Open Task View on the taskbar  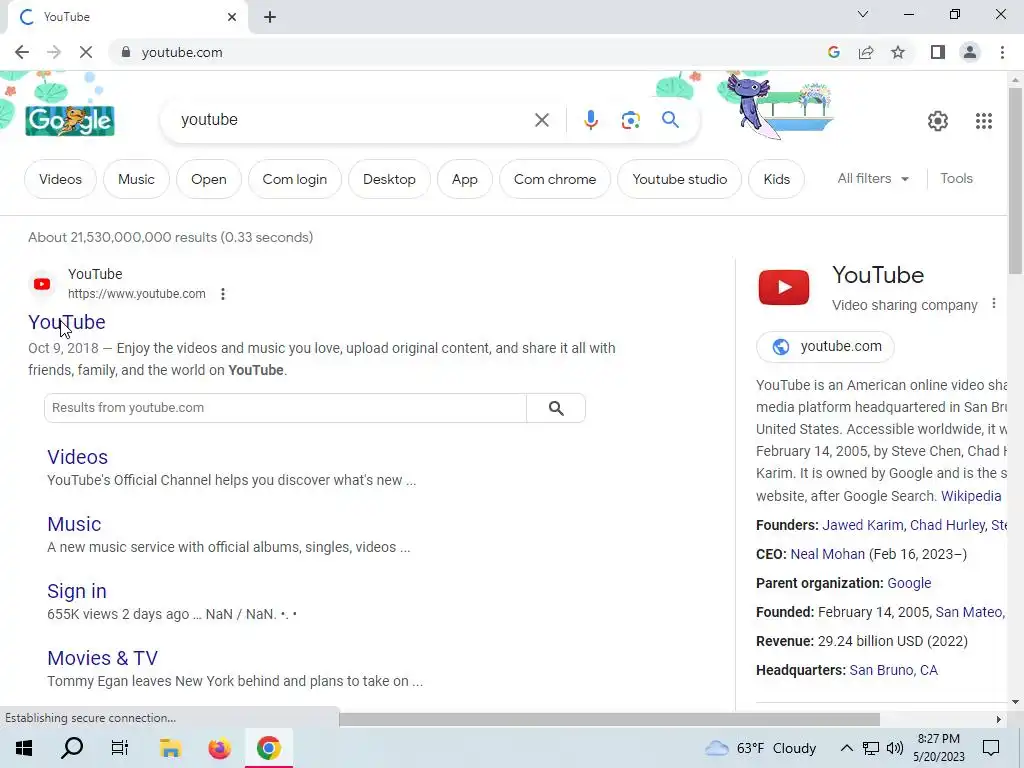pos(120,748)
